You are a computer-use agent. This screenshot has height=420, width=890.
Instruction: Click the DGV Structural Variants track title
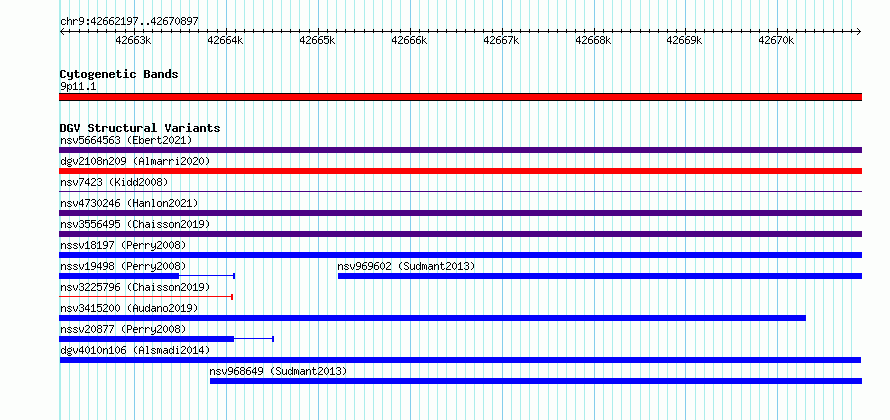tap(140, 128)
